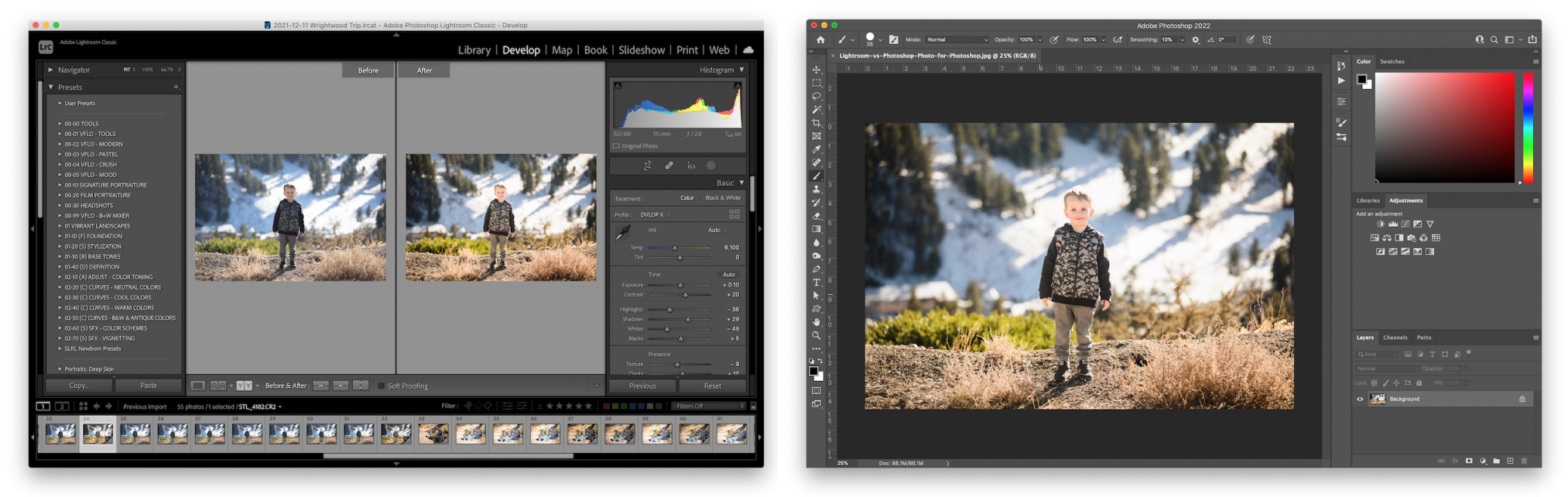Switch to the Library module
This screenshot has width=1568, height=497.
474,50
